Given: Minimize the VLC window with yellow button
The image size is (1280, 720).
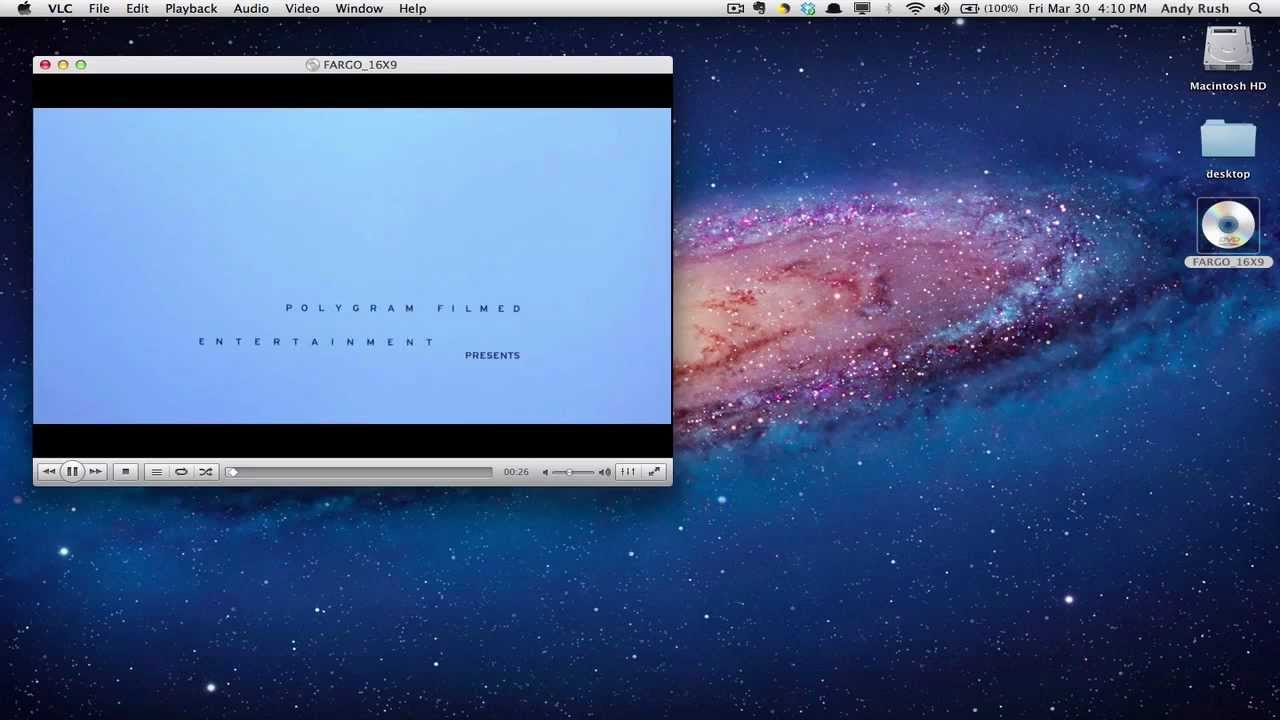Looking at the screenshot, I should coord(63,65).
